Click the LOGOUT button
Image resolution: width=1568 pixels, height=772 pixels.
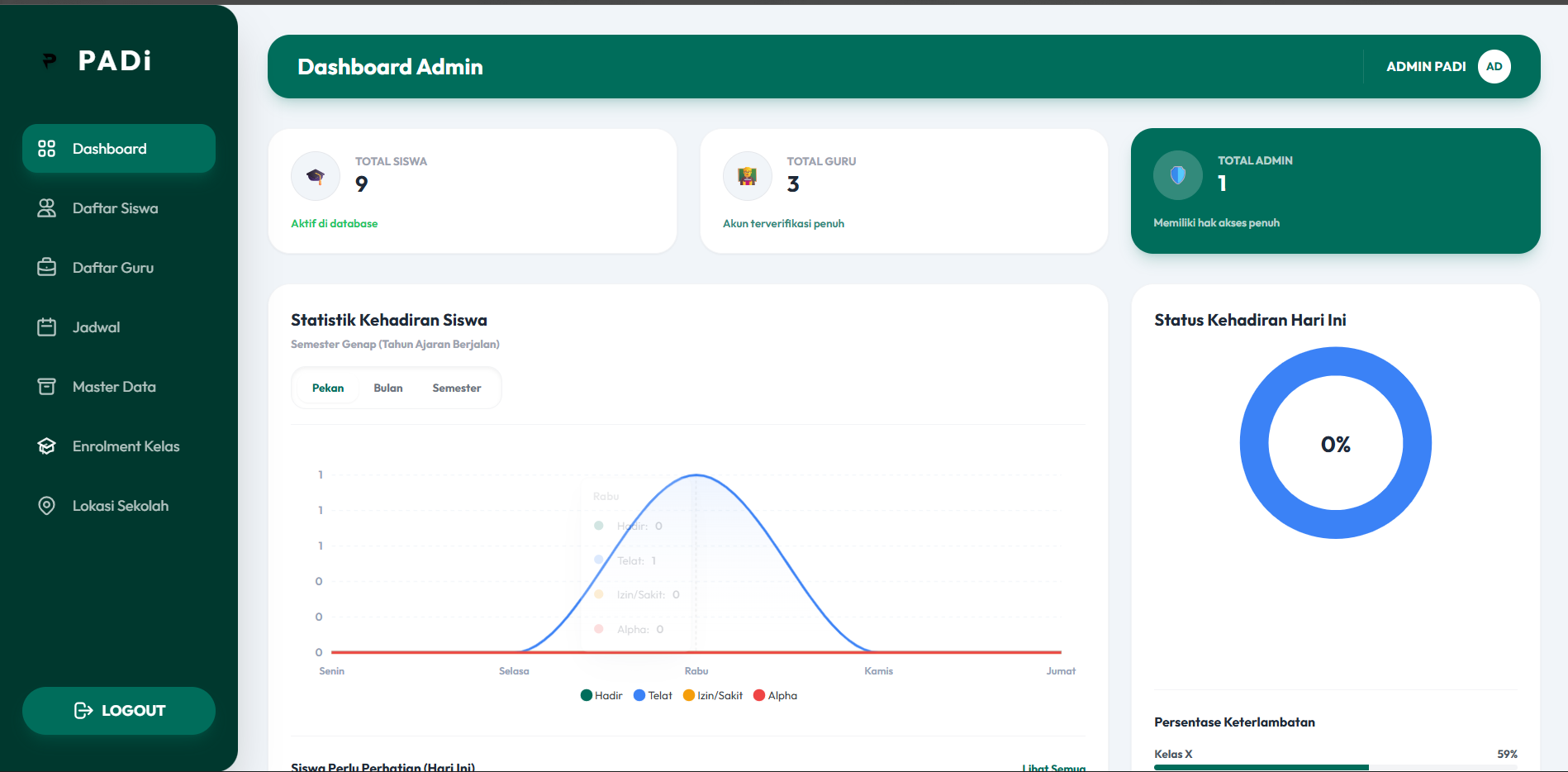119,711
